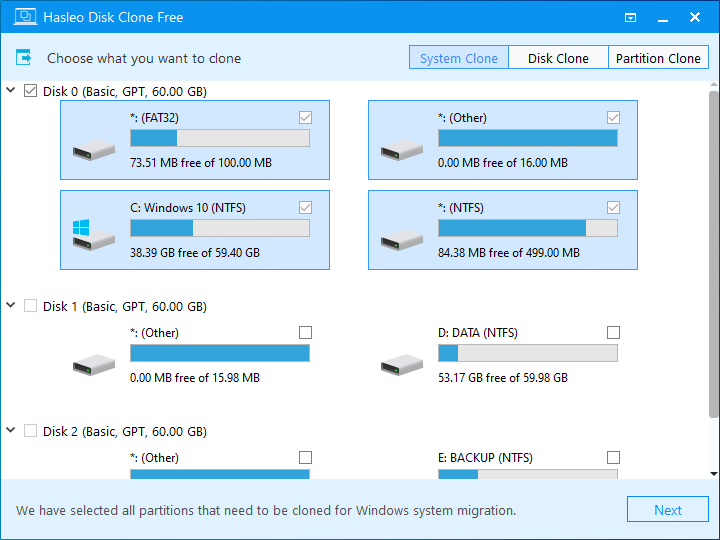Check the E: BACKUP partition checkbox
The image size is (720, 540).
click(x=613, y=457)
